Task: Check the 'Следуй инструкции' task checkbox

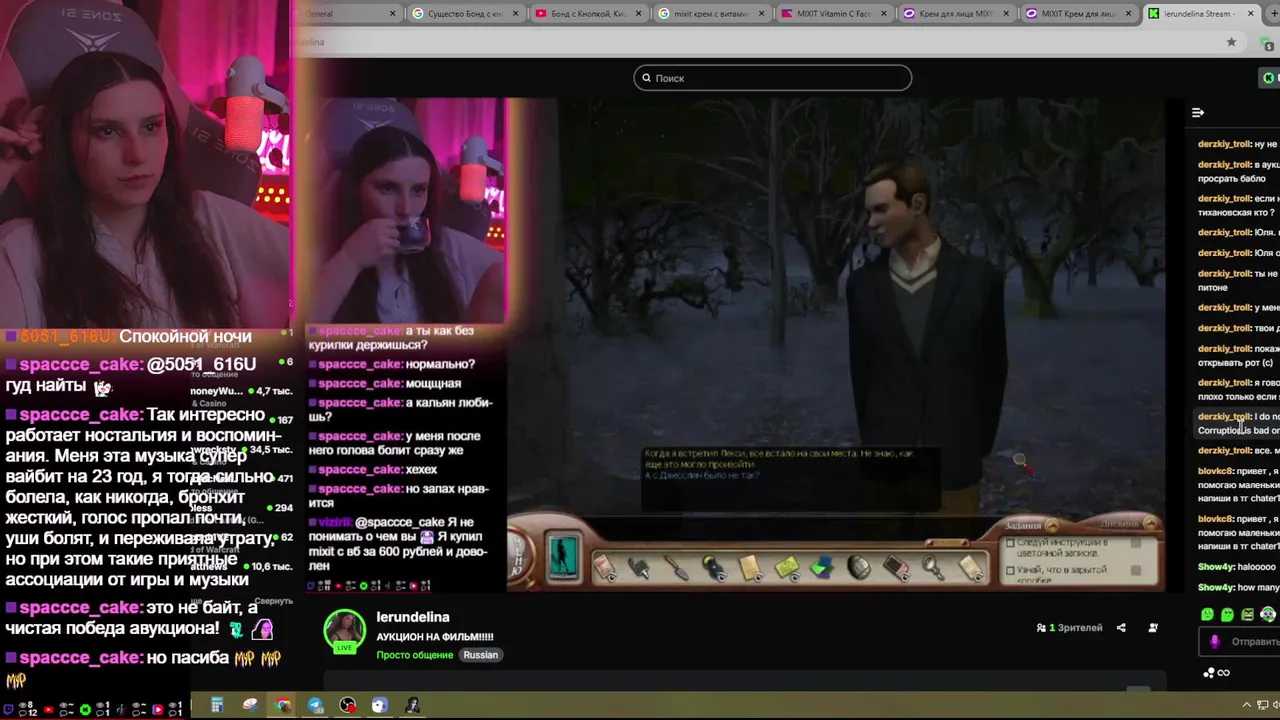Action: (1010, 544)
